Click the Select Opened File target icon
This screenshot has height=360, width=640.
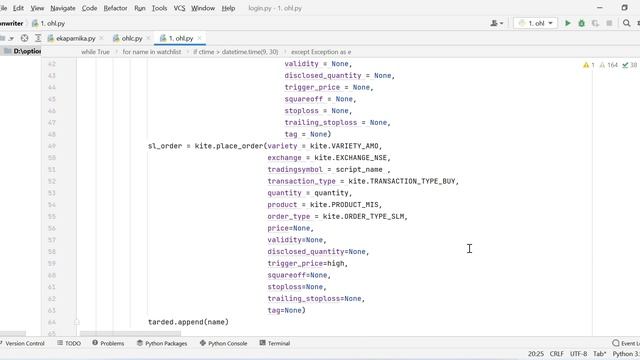pyautogui.click(x=24, y=38)
